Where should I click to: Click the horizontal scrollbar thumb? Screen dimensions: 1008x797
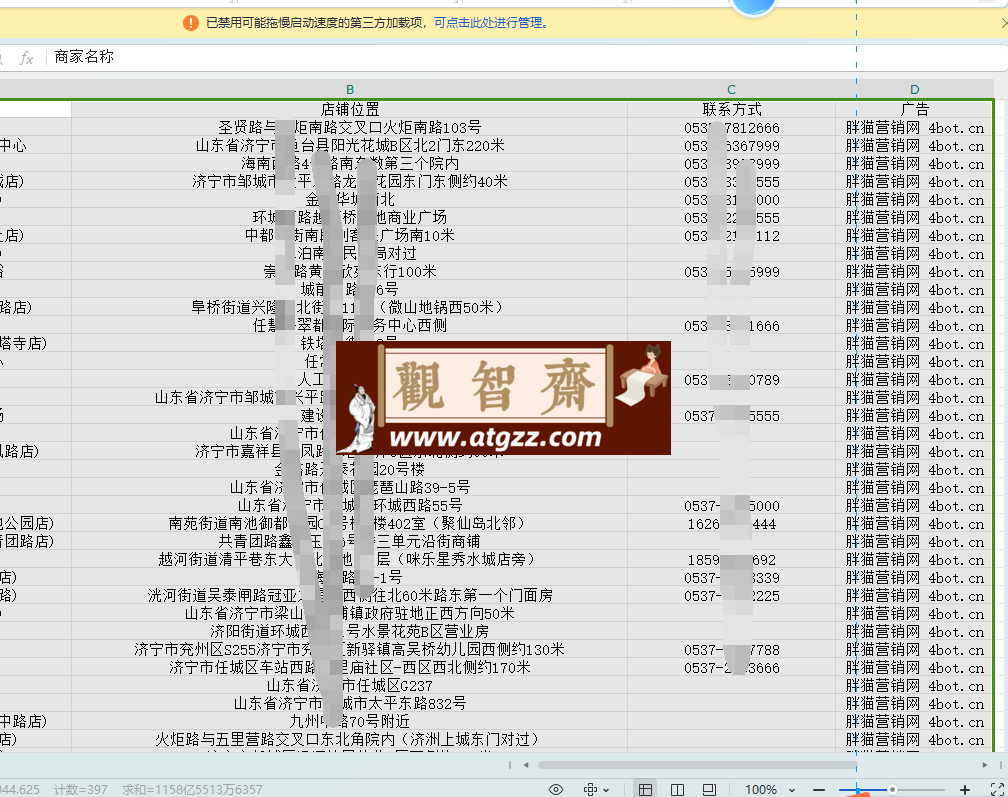pos(698,765)
